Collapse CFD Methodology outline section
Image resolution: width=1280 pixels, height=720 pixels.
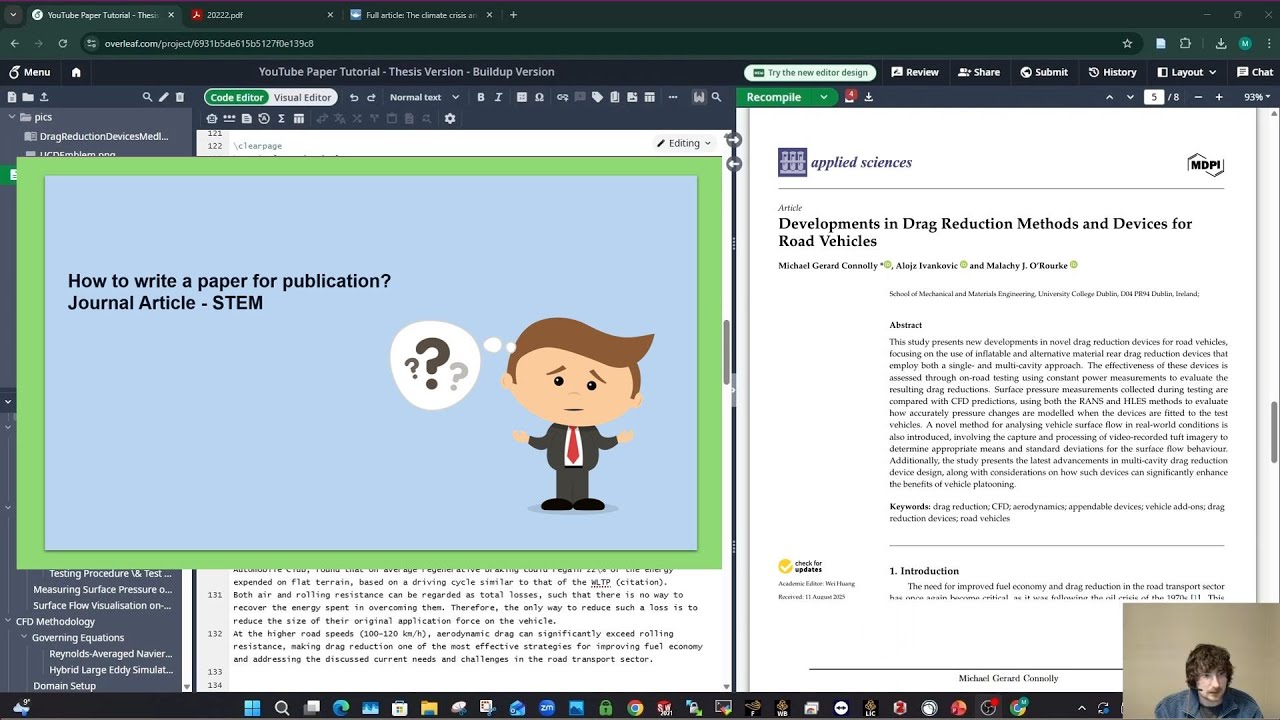click(7, 621)
